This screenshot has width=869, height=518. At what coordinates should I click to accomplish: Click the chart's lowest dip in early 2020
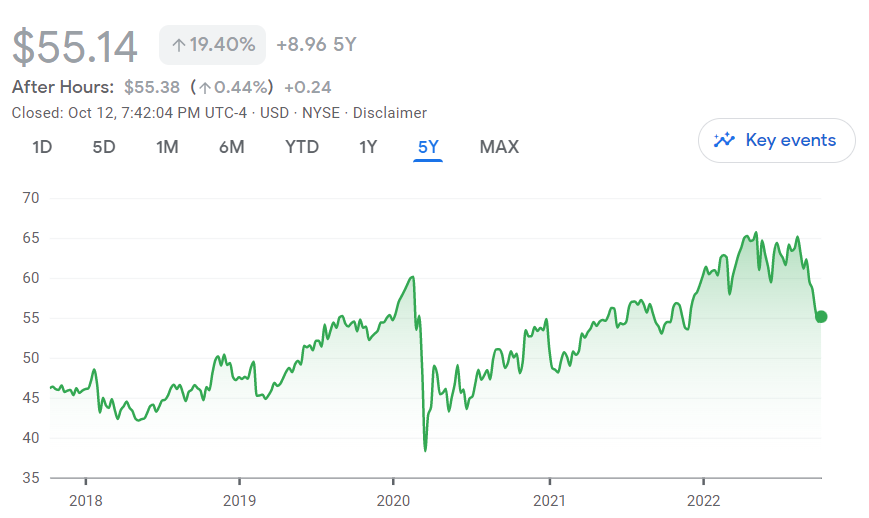click(x=425, y=450)
